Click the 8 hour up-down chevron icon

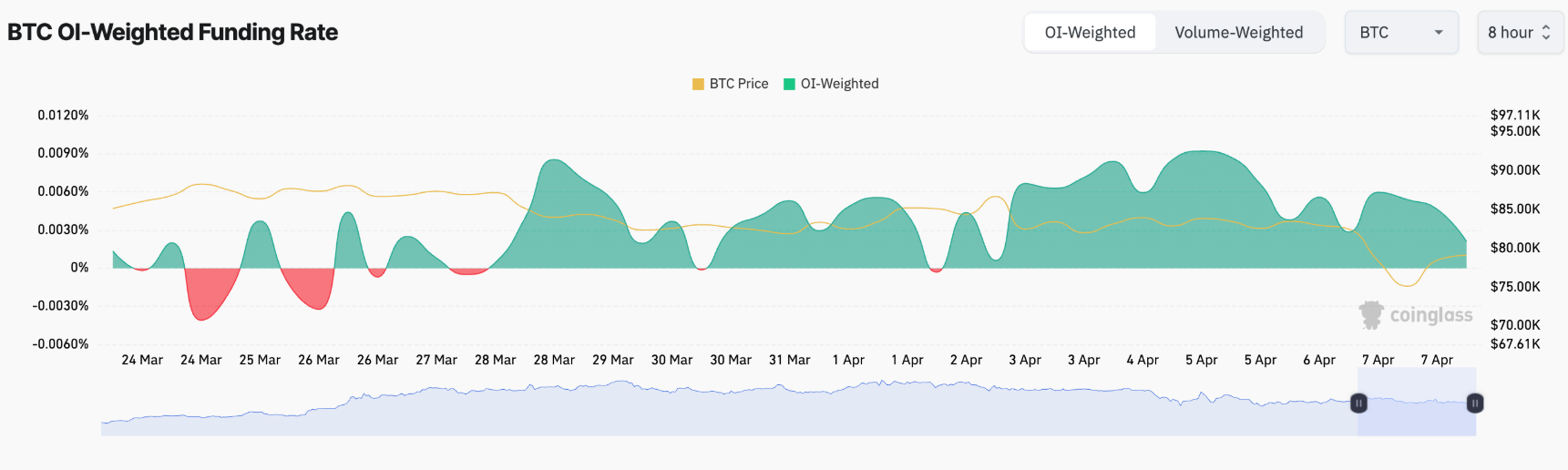point(1546,33)
